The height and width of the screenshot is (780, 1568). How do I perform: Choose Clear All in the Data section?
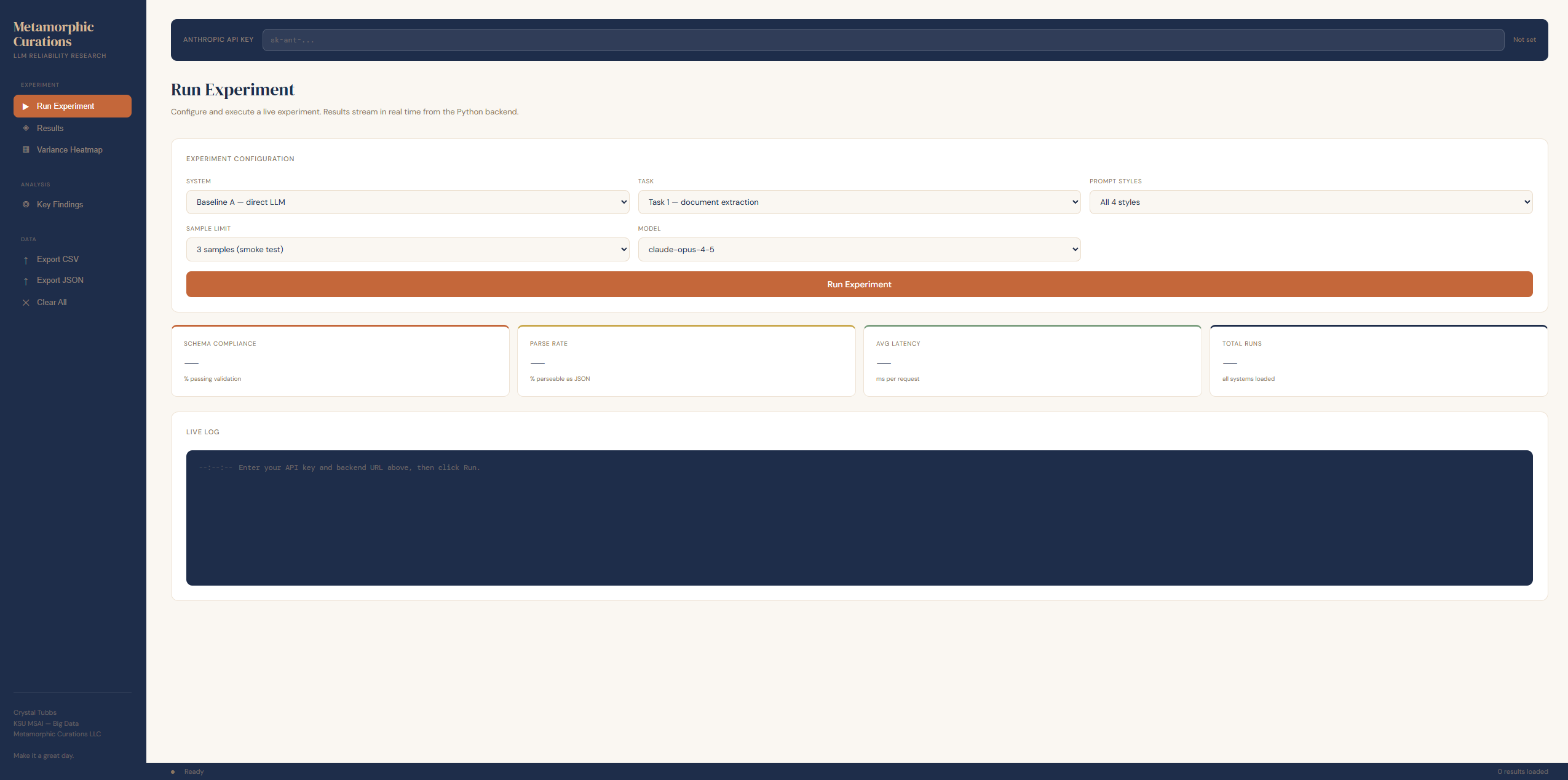coord(73,302)
